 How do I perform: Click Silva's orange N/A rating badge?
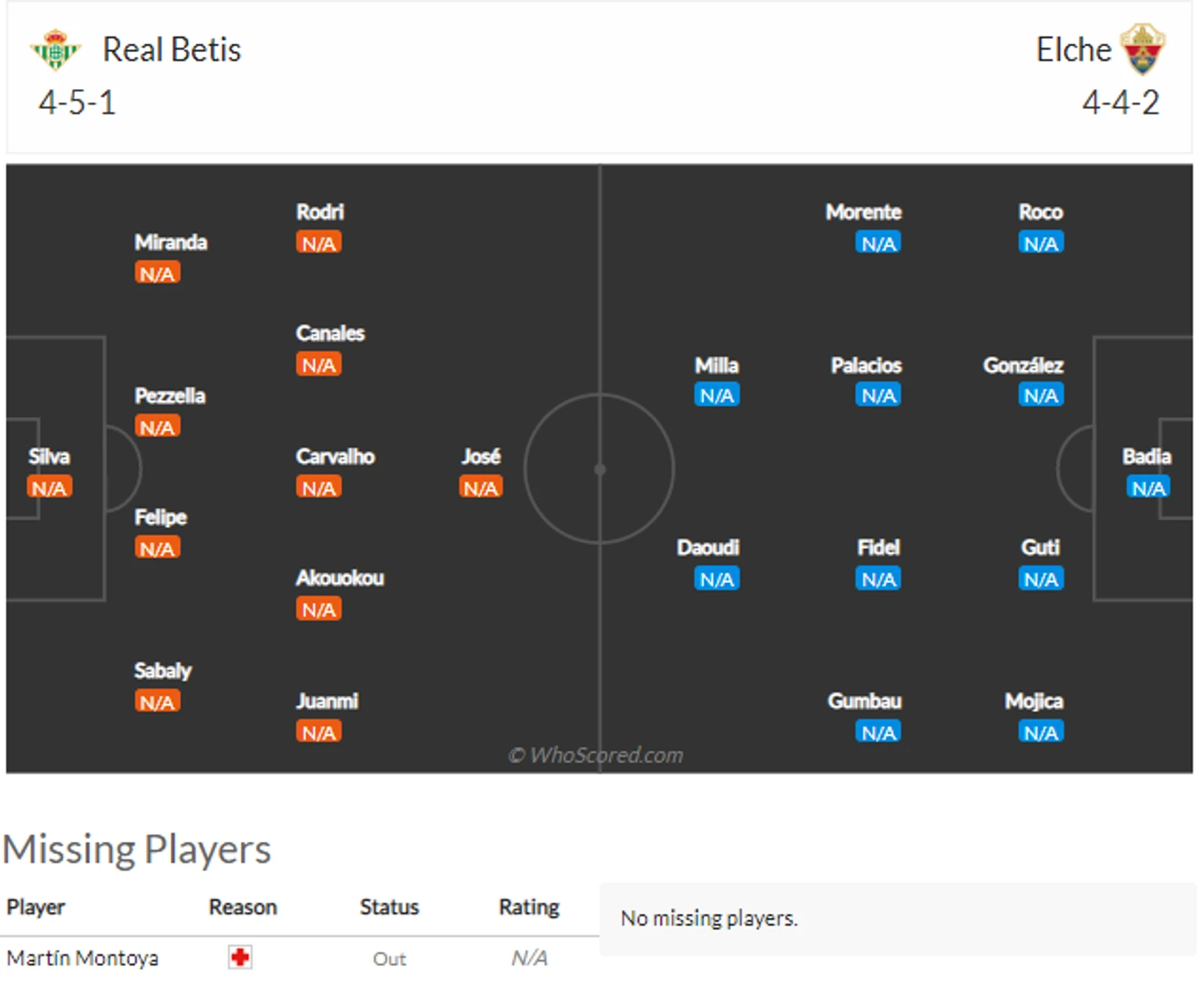click(49, 487)
